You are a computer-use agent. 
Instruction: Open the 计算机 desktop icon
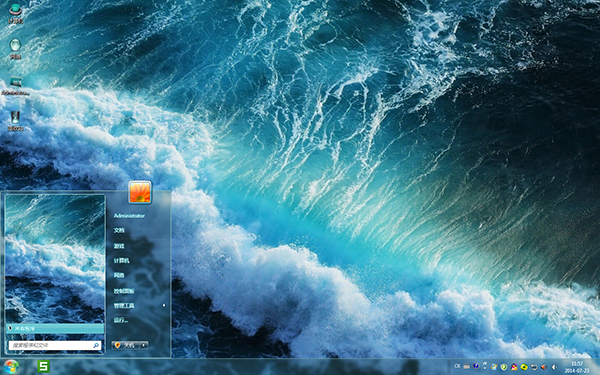coord(15,13)
